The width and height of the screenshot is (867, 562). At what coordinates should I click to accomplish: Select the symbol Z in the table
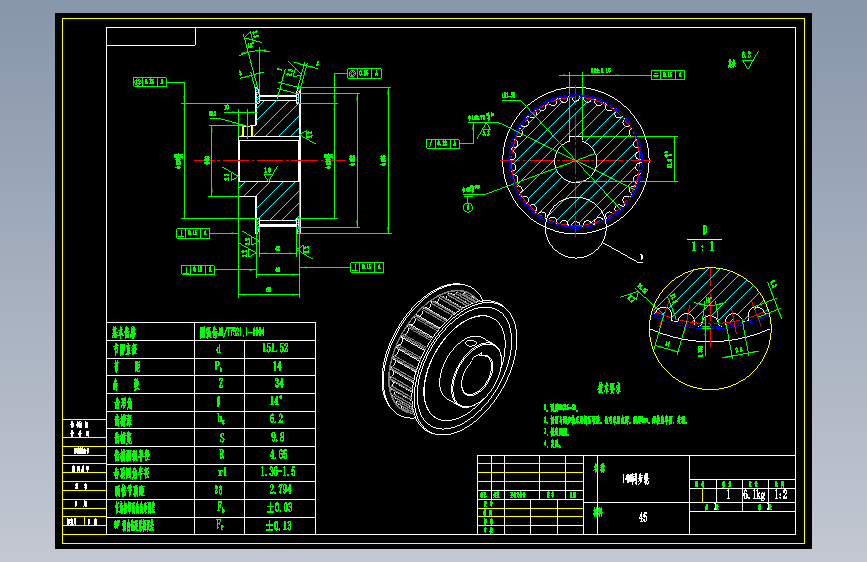click(221, 383)
